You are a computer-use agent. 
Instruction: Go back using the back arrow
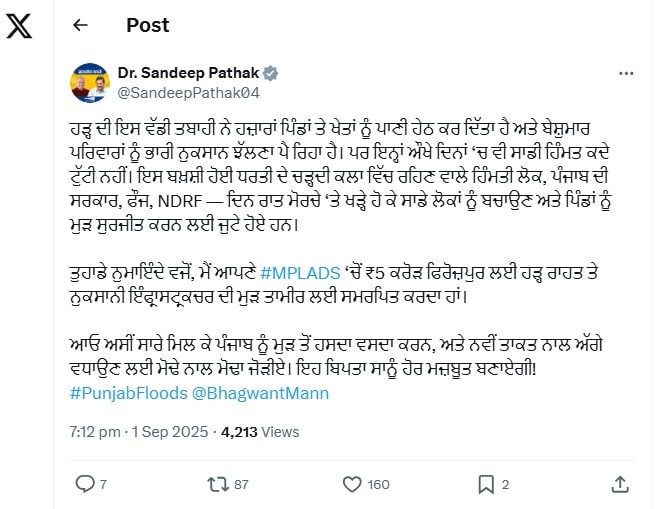pos(81,26)
